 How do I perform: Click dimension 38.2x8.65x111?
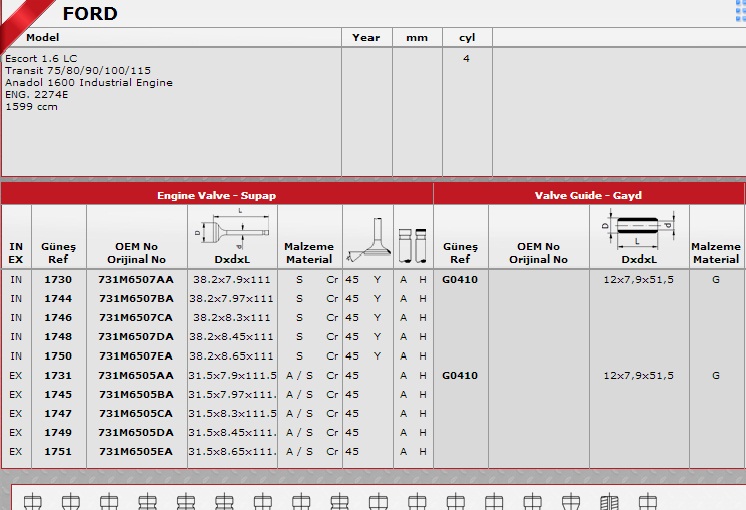click(x=232, y=356)
